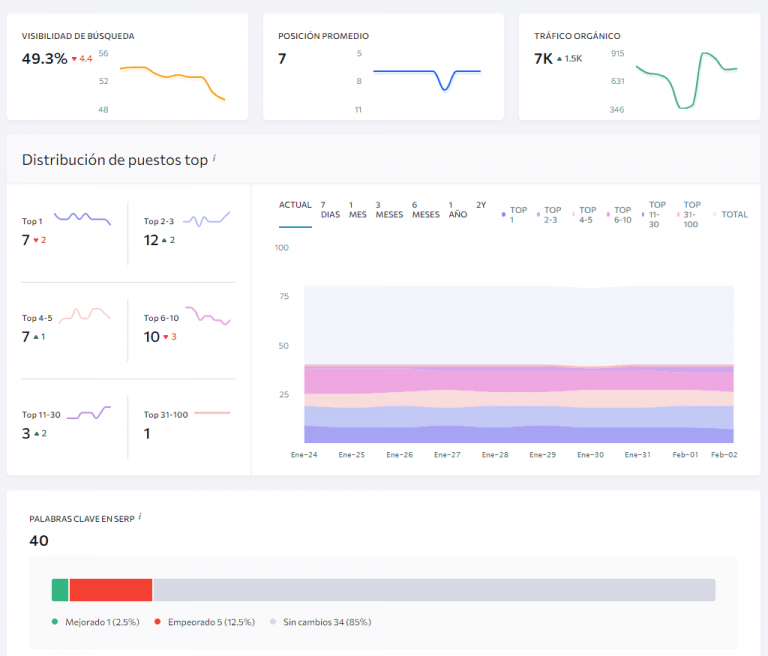This screenshot has height=656, width=768.
Task: Click the red Empeorado segment of the bar
Action: 111,590
